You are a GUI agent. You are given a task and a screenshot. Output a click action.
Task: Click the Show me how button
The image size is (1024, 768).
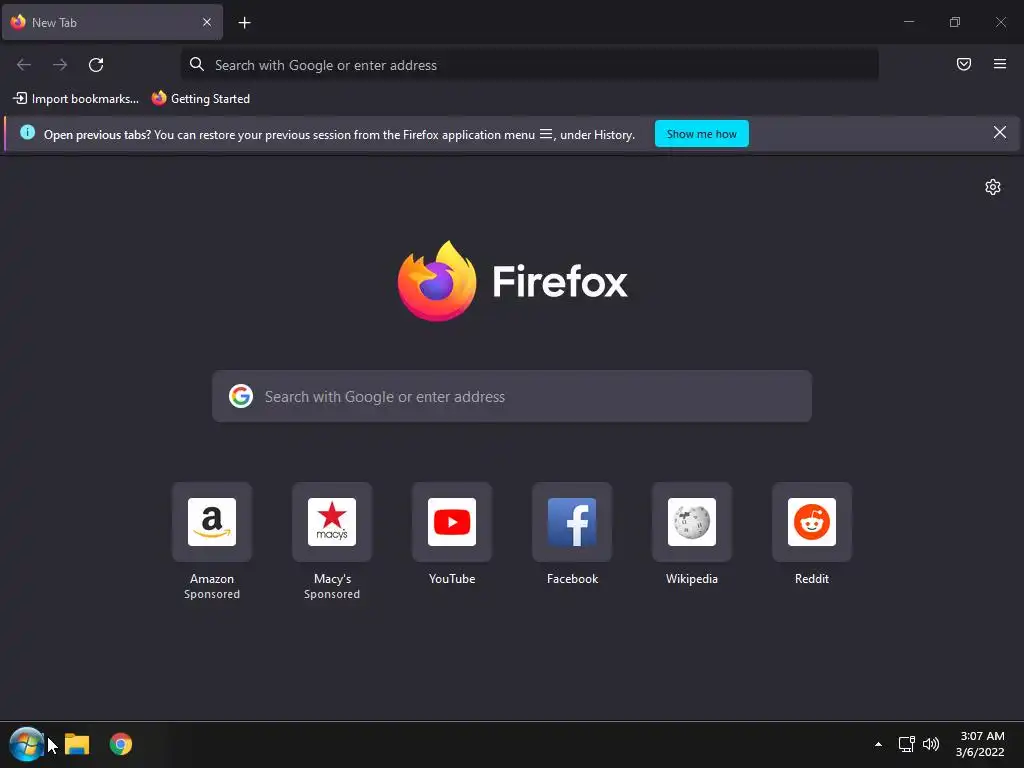pos(701,134)
